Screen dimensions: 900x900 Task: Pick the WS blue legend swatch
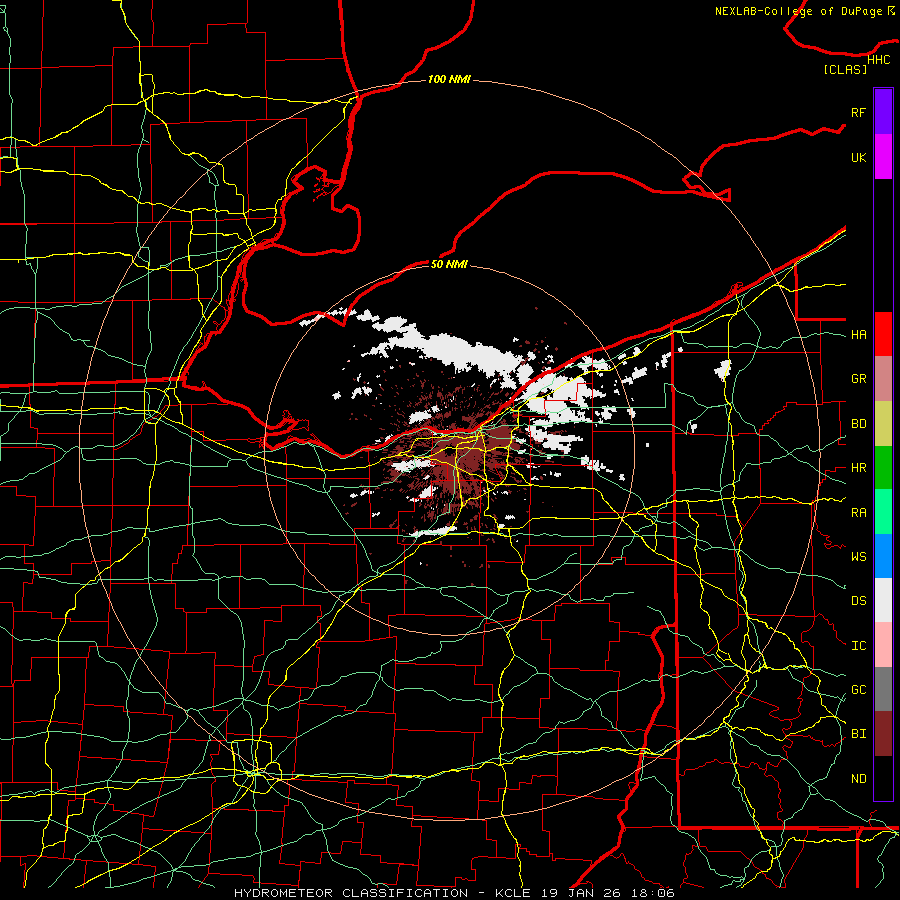pyautogui.click(x=883, y=556)
